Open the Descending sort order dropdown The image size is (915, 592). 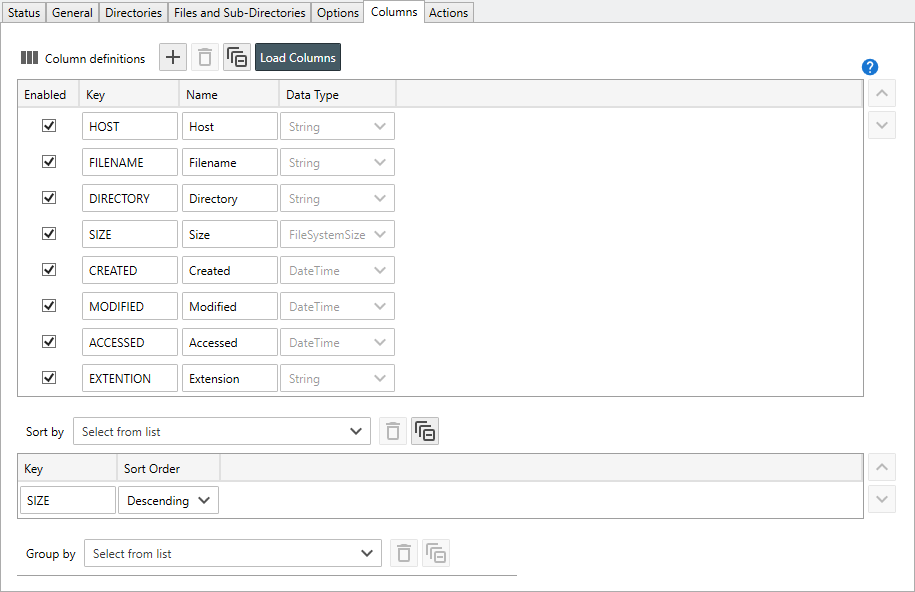pos(168,501)
